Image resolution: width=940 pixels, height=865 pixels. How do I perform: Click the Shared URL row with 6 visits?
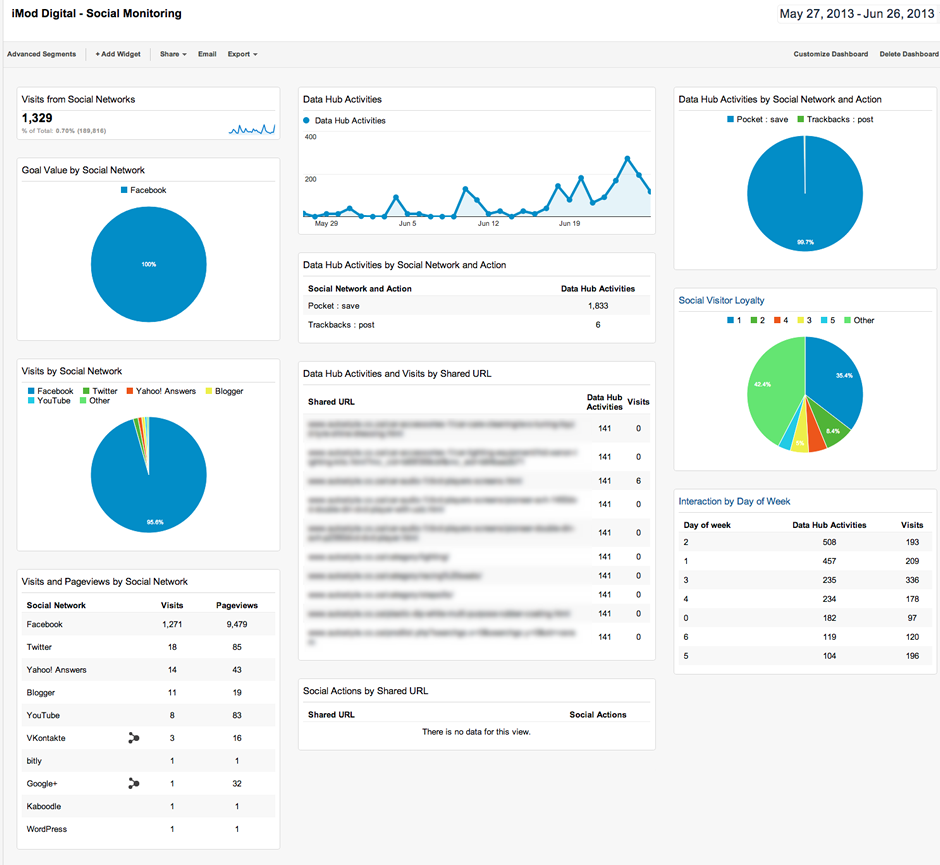pos(477,481)
